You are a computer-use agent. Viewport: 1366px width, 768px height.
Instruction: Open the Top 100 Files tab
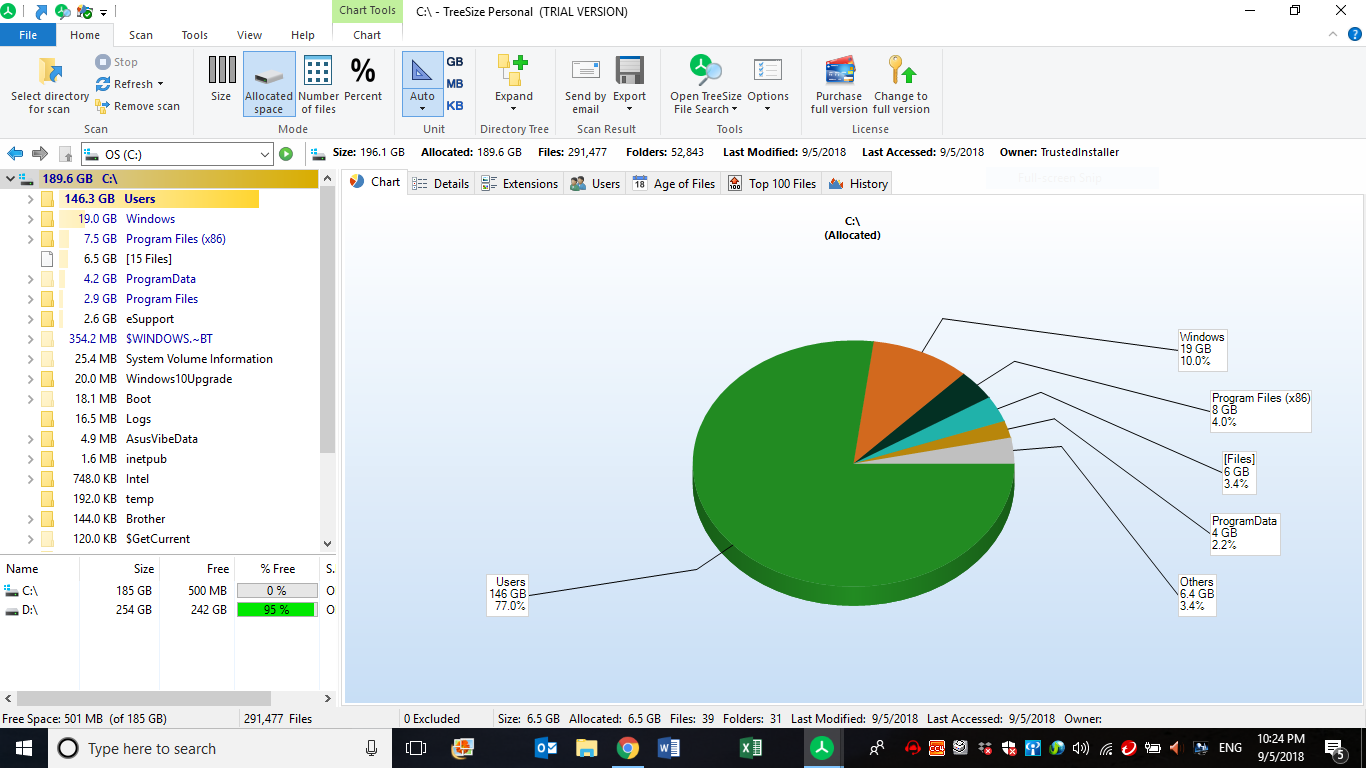coord(772,183)
